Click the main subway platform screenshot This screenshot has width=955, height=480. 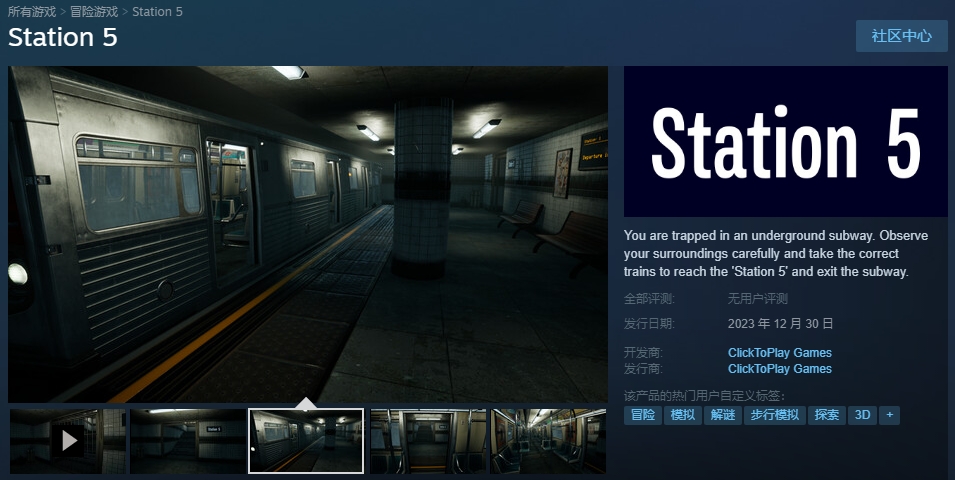[308, 234]
